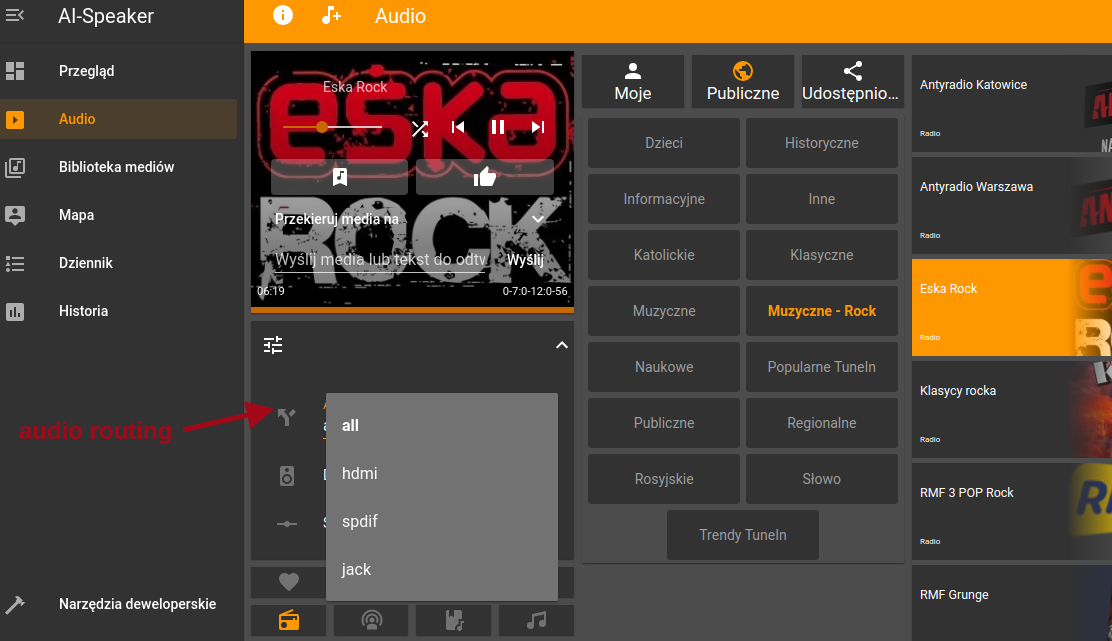Viewport: 1112px width, 641px height.
Task: Toggle shuffle on the Eska Rock player
Action: point(420,128)
